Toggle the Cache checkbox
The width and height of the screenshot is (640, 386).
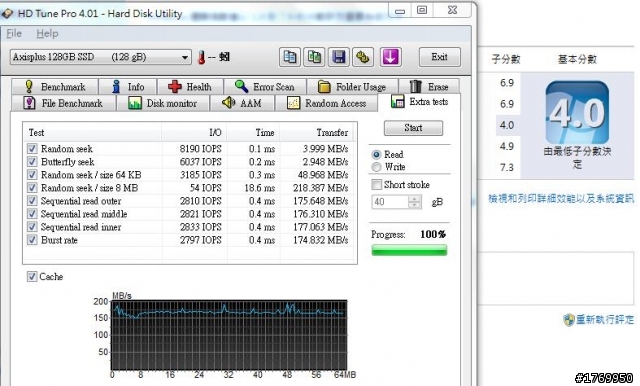(32, 277)
